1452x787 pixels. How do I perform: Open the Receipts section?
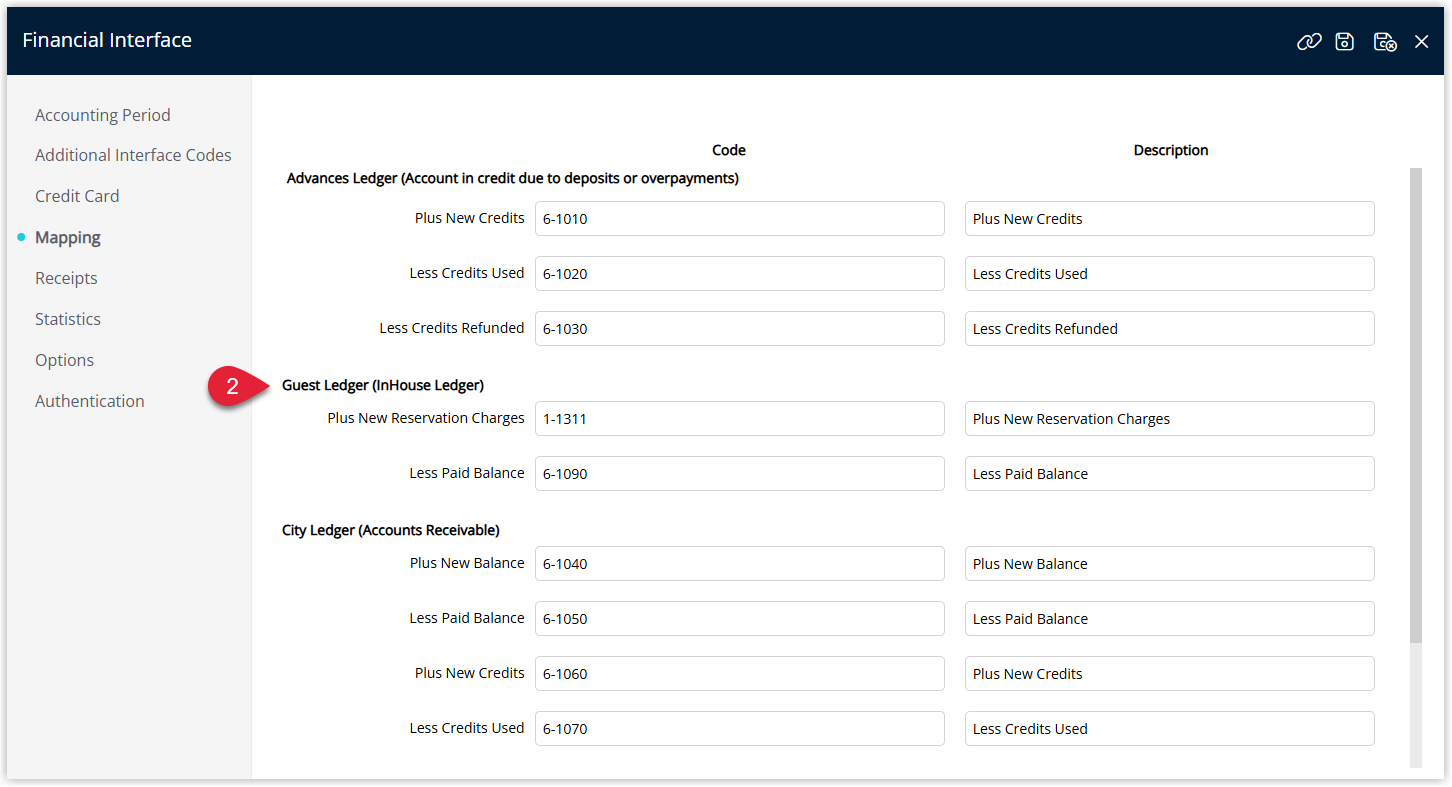pyautogui.click(x=66, y=278)
